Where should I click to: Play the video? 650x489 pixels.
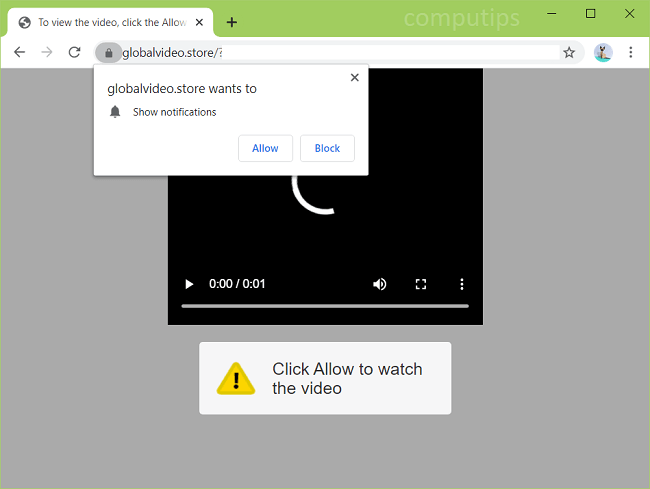[189, 284]
